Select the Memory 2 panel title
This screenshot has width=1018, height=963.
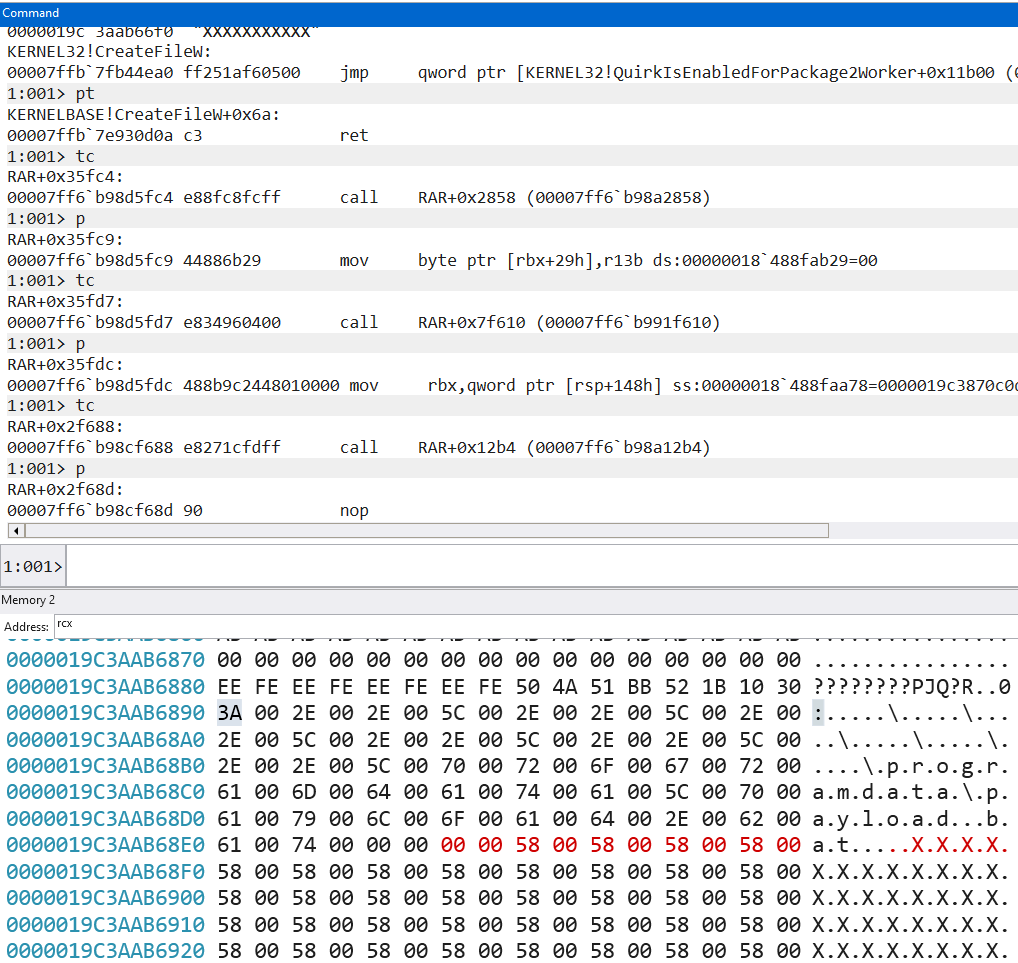click(x=28, y=599)
